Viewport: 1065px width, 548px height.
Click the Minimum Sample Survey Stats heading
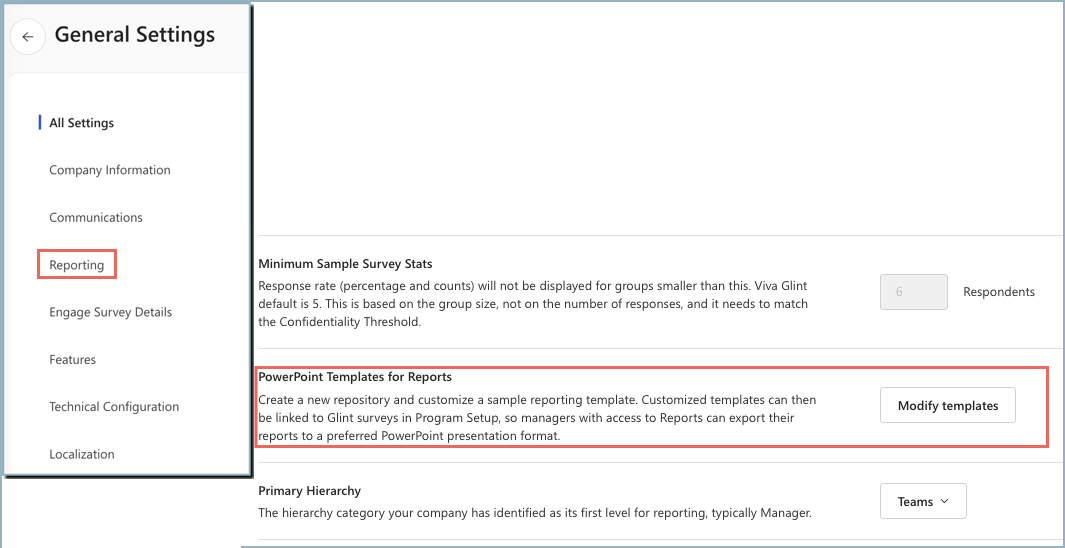[345, 263]
